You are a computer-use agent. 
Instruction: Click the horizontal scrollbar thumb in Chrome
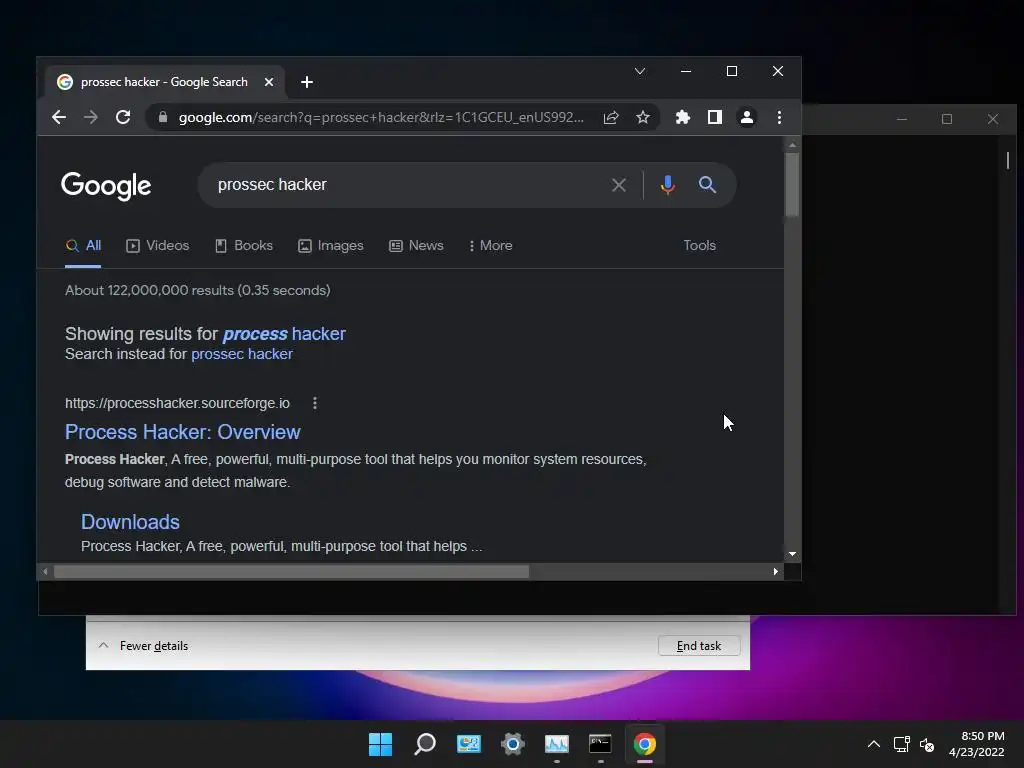pyautogui.click(x=291, y=572)
